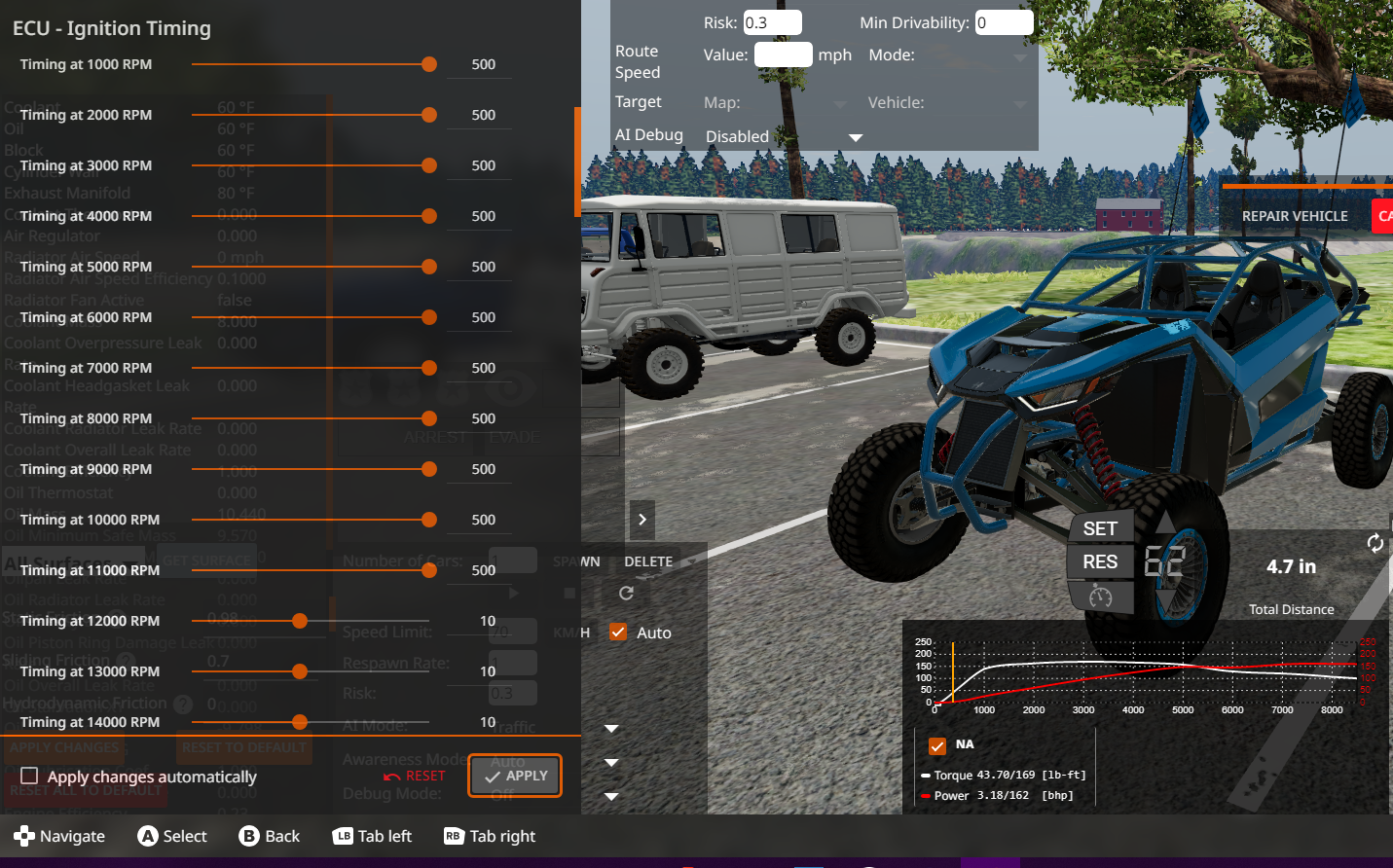The width and height of the screenshot is (1393, 868).
Task: Click the 500 value for 9000 RPM
Action: (x=484, y=469)
